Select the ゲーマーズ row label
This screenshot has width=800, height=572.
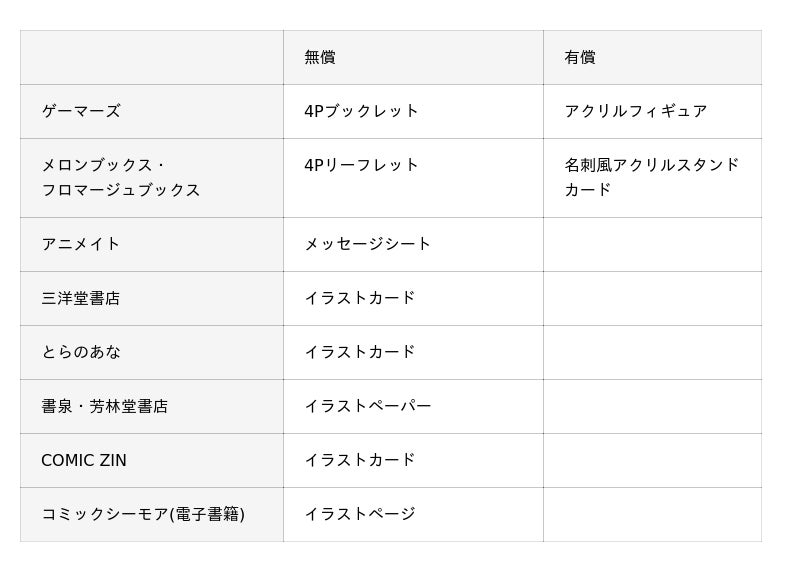point(81,111)
